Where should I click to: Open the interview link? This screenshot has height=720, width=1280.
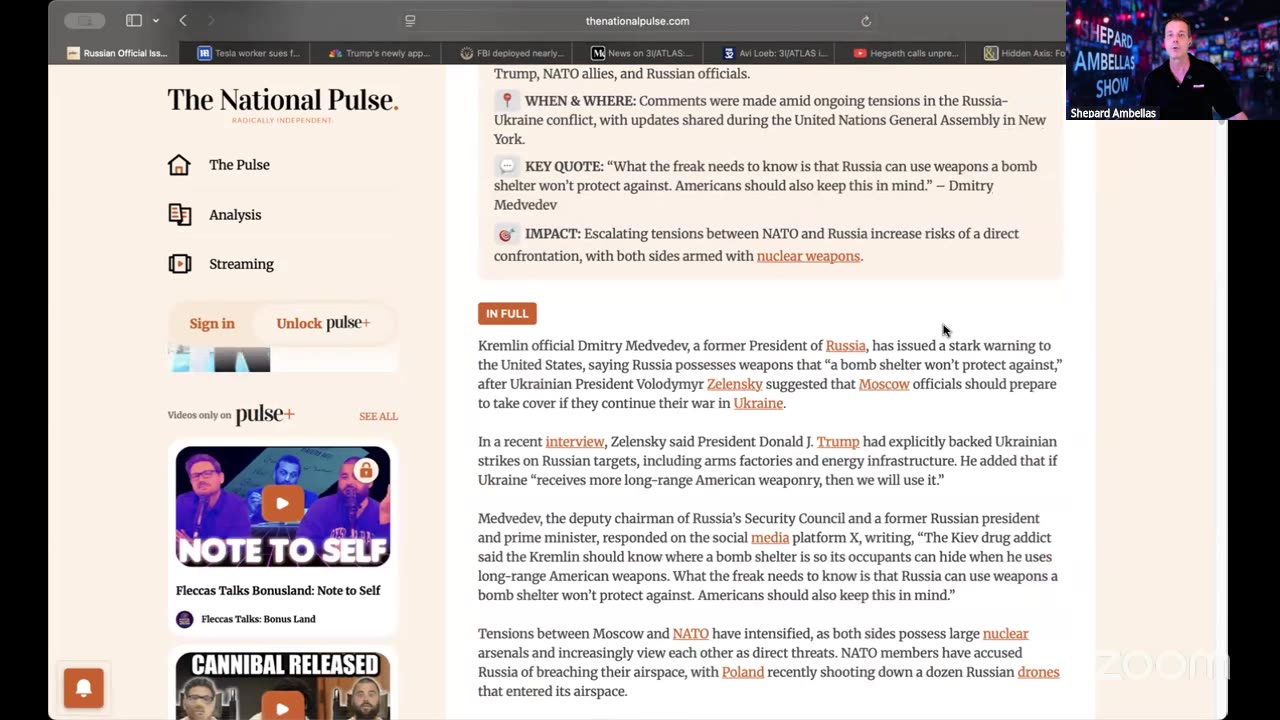(575, 442)
